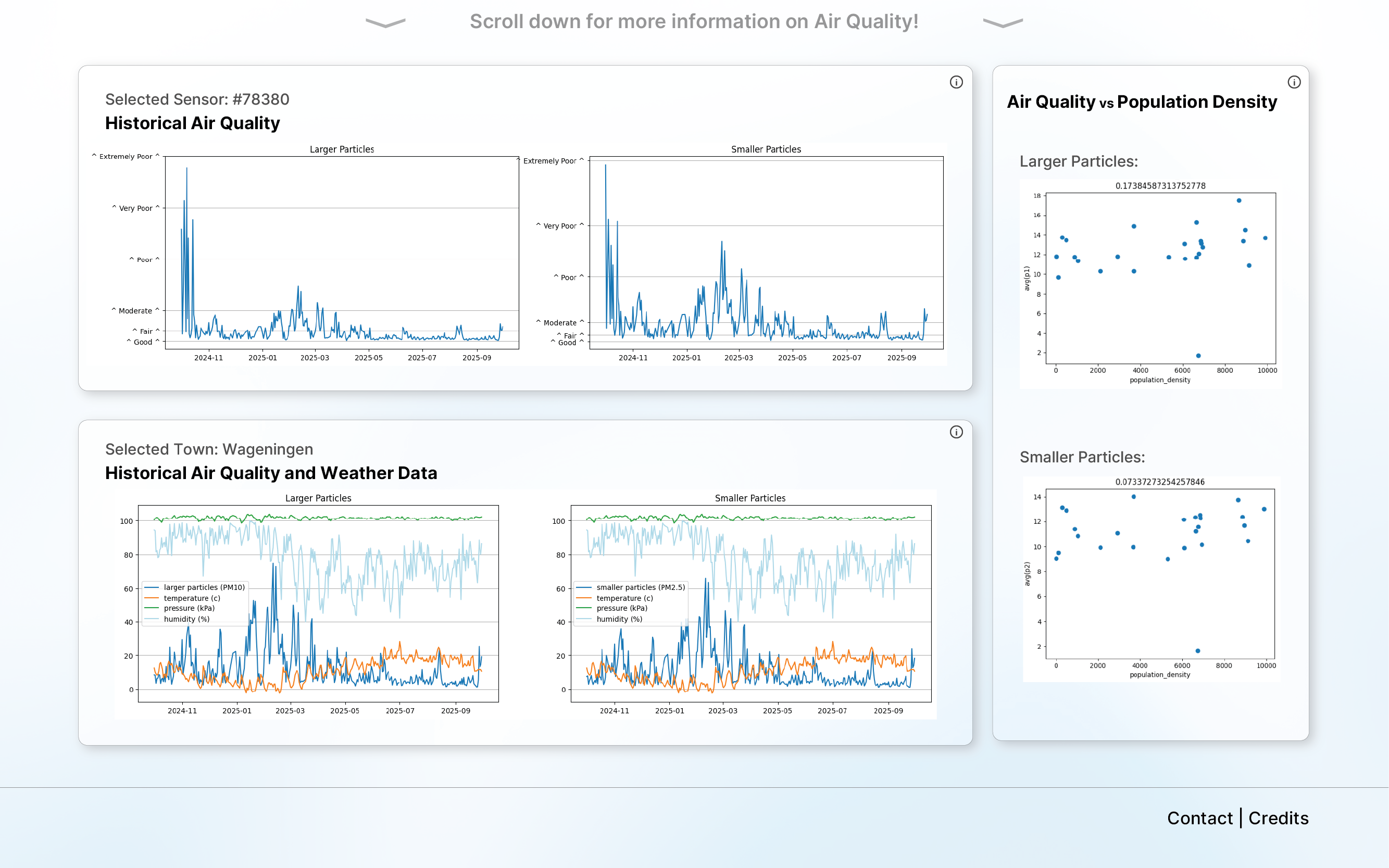Click the 'Selected Town: Wageningen' label
The width and height of the screenshot is (1389, 868).
click(x=209, y=449)
